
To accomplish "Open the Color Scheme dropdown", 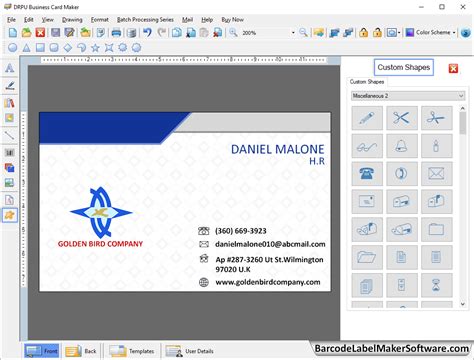I will pyautogui.click(x=430, y=32).
